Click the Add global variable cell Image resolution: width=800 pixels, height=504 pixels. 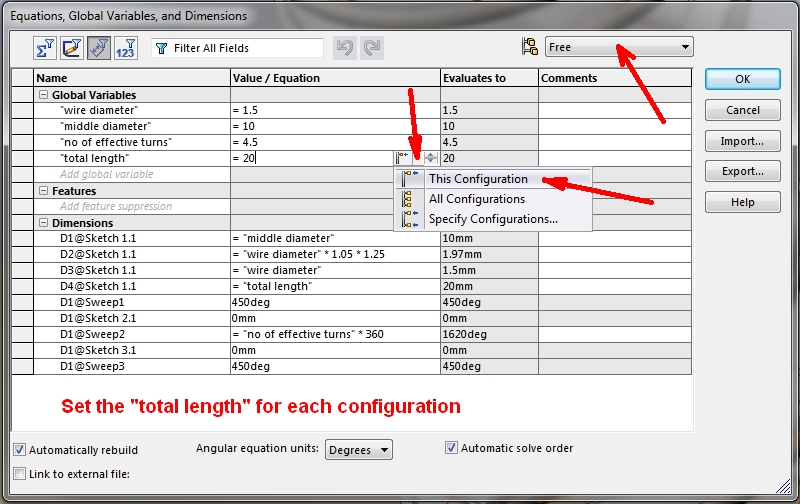(x=132, y=174)
